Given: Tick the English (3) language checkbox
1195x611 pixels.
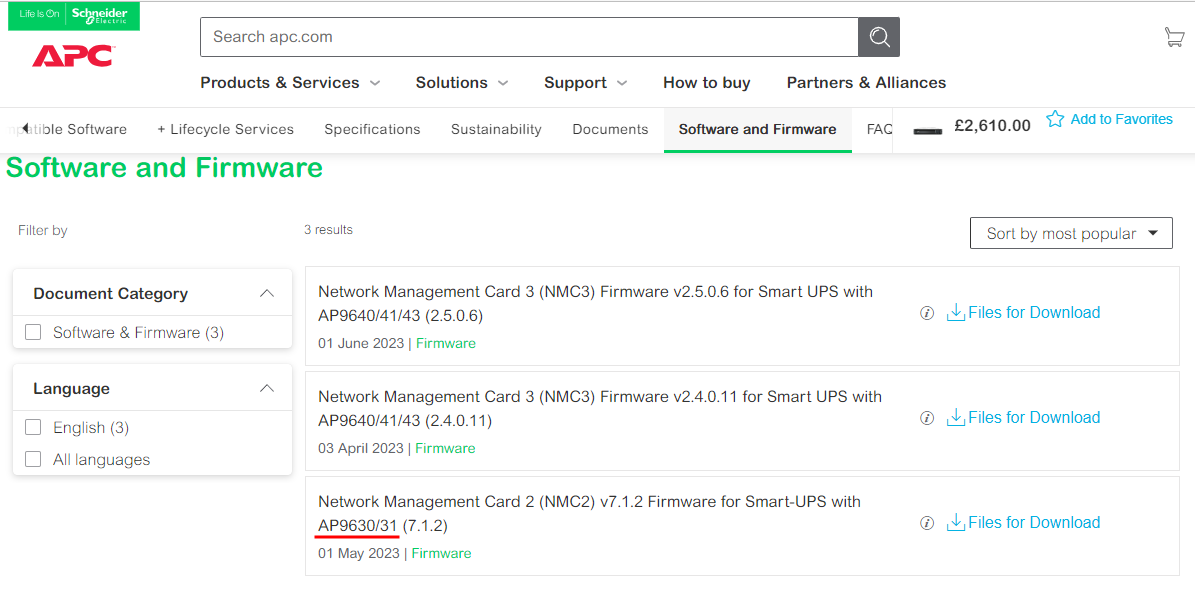Looking at the screenshot, I should 33,427.
